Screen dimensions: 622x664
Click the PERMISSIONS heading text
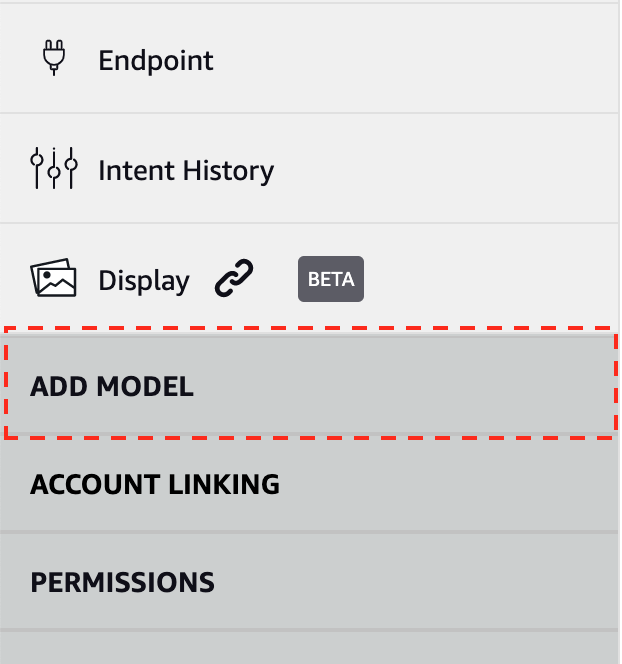pyautogui.click(x=122, y=582)
